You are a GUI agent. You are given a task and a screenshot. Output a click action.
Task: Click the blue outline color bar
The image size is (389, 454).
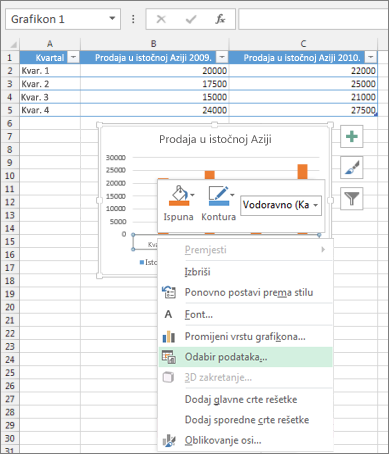(219, 203)
